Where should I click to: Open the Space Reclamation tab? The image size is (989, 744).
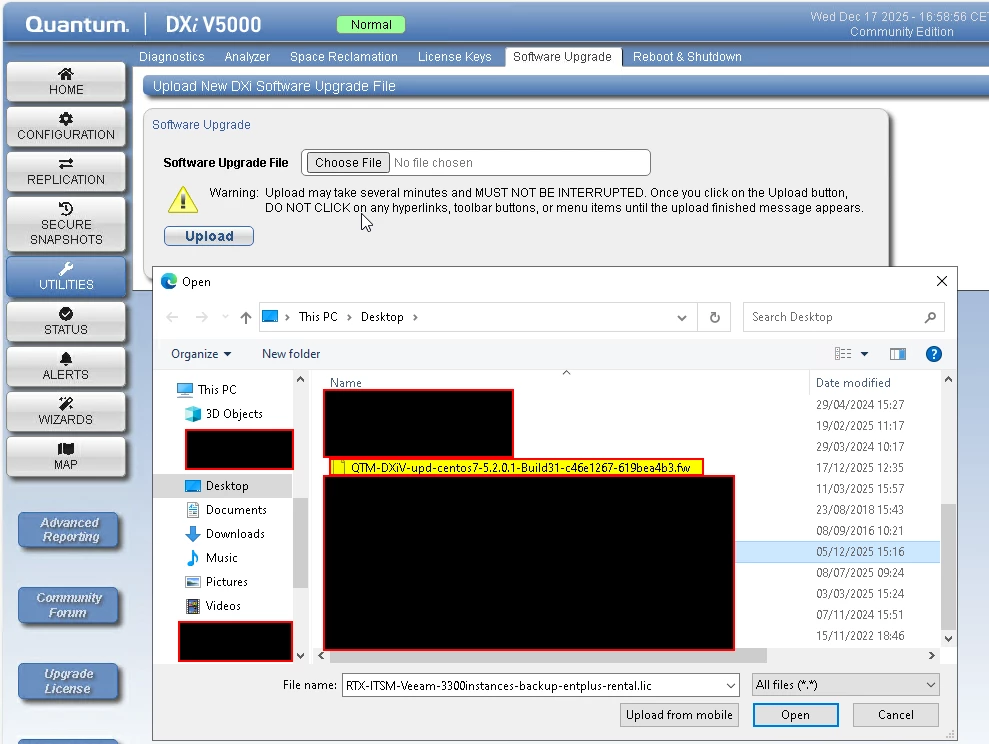click(x=344, y=57)
